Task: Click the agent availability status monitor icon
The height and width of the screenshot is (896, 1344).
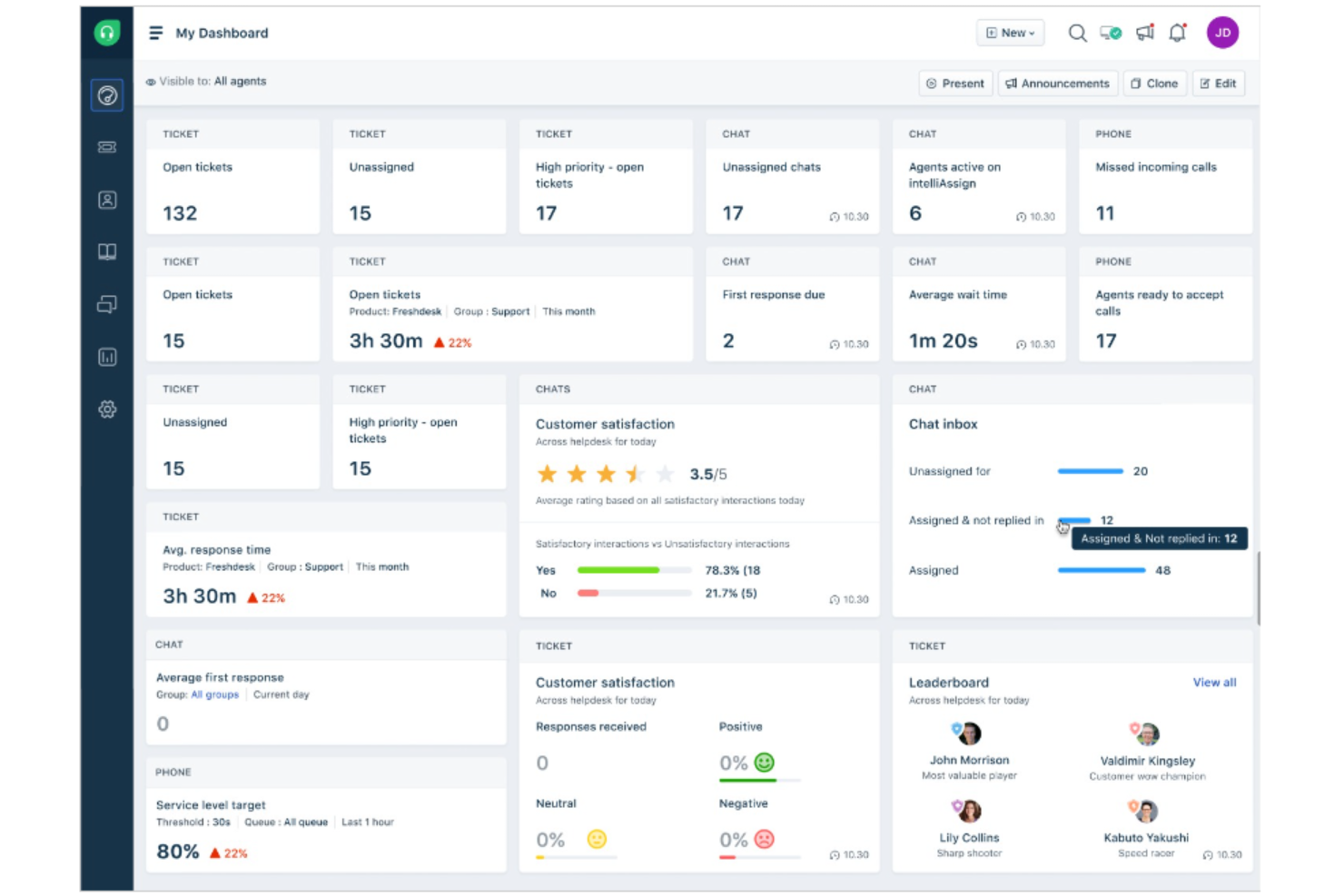Action: pyautogui.click(x=1110, y=32)
